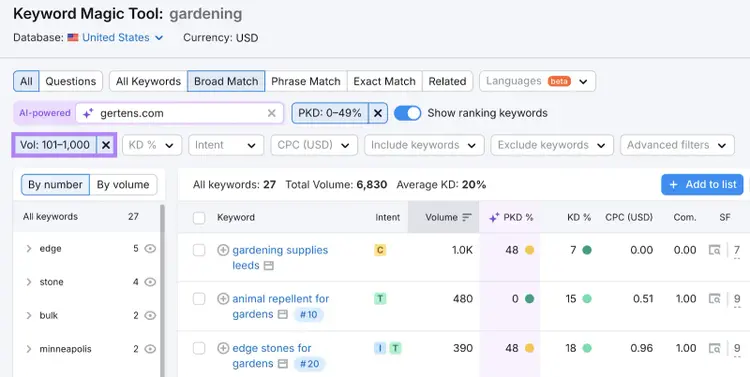This screenshot has height=377, width=750.
Task: Open the 'edge stones for gardens' keyword link
Action: click(271, 355)
